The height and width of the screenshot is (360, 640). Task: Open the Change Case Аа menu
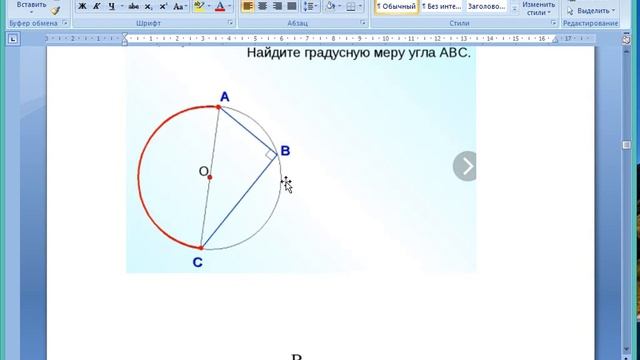[180, 6]
